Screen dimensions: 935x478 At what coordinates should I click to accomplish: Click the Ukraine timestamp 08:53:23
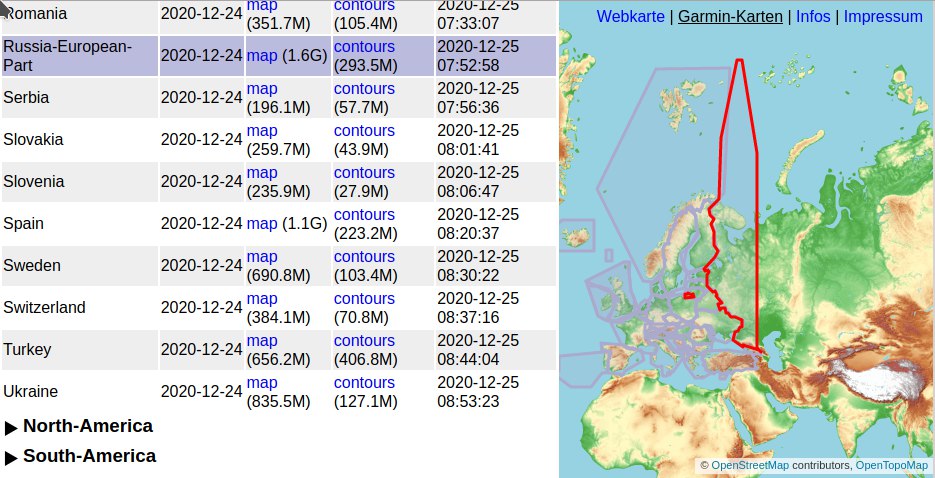468,401
